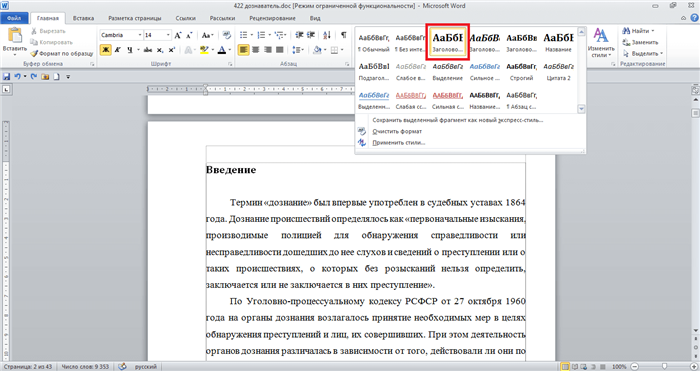The height and width of the screenshot is (371, 700).
Task: Click the multilevel list icon
Action: pos(279,35)
